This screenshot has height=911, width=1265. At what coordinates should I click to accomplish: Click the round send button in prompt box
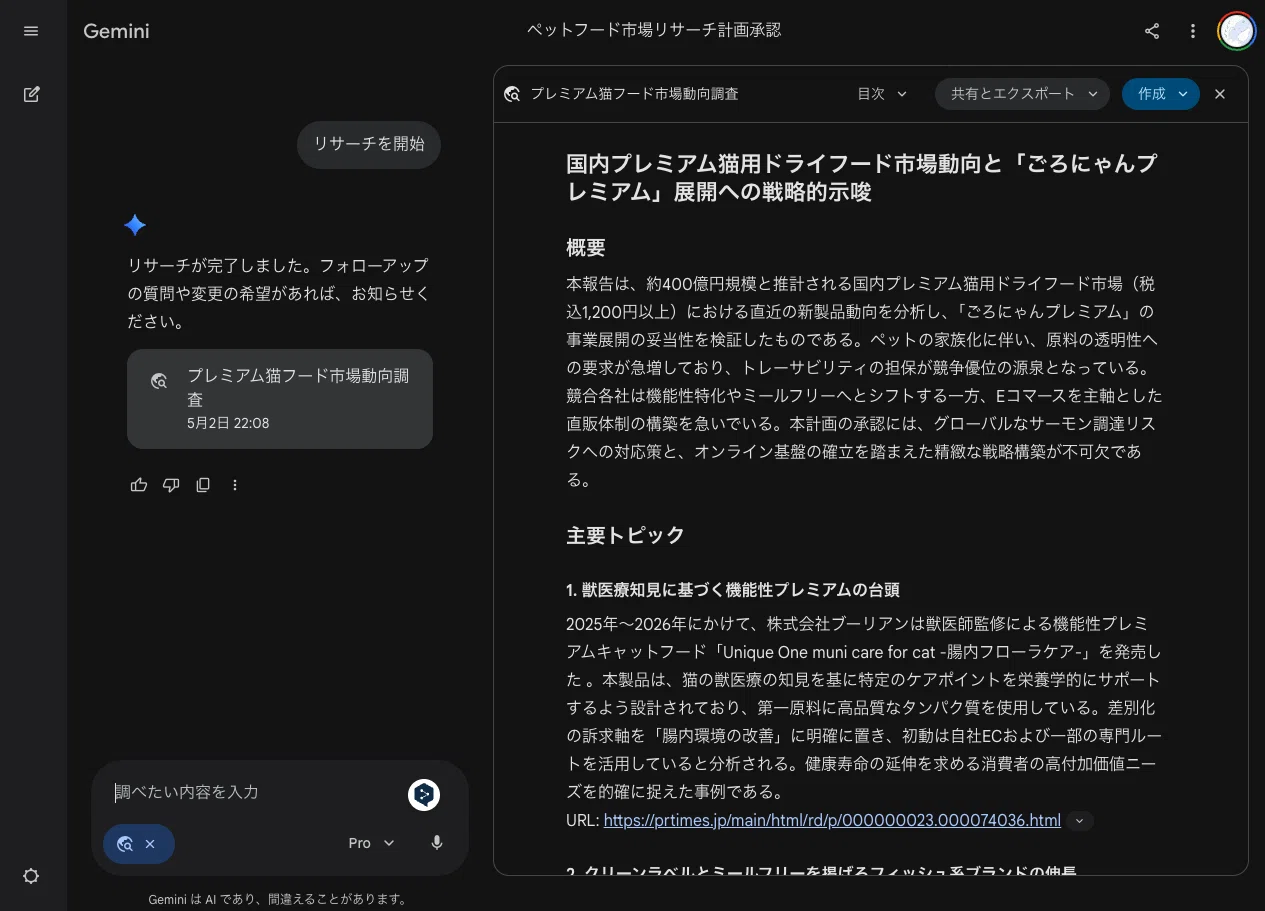tap(424, 794)
